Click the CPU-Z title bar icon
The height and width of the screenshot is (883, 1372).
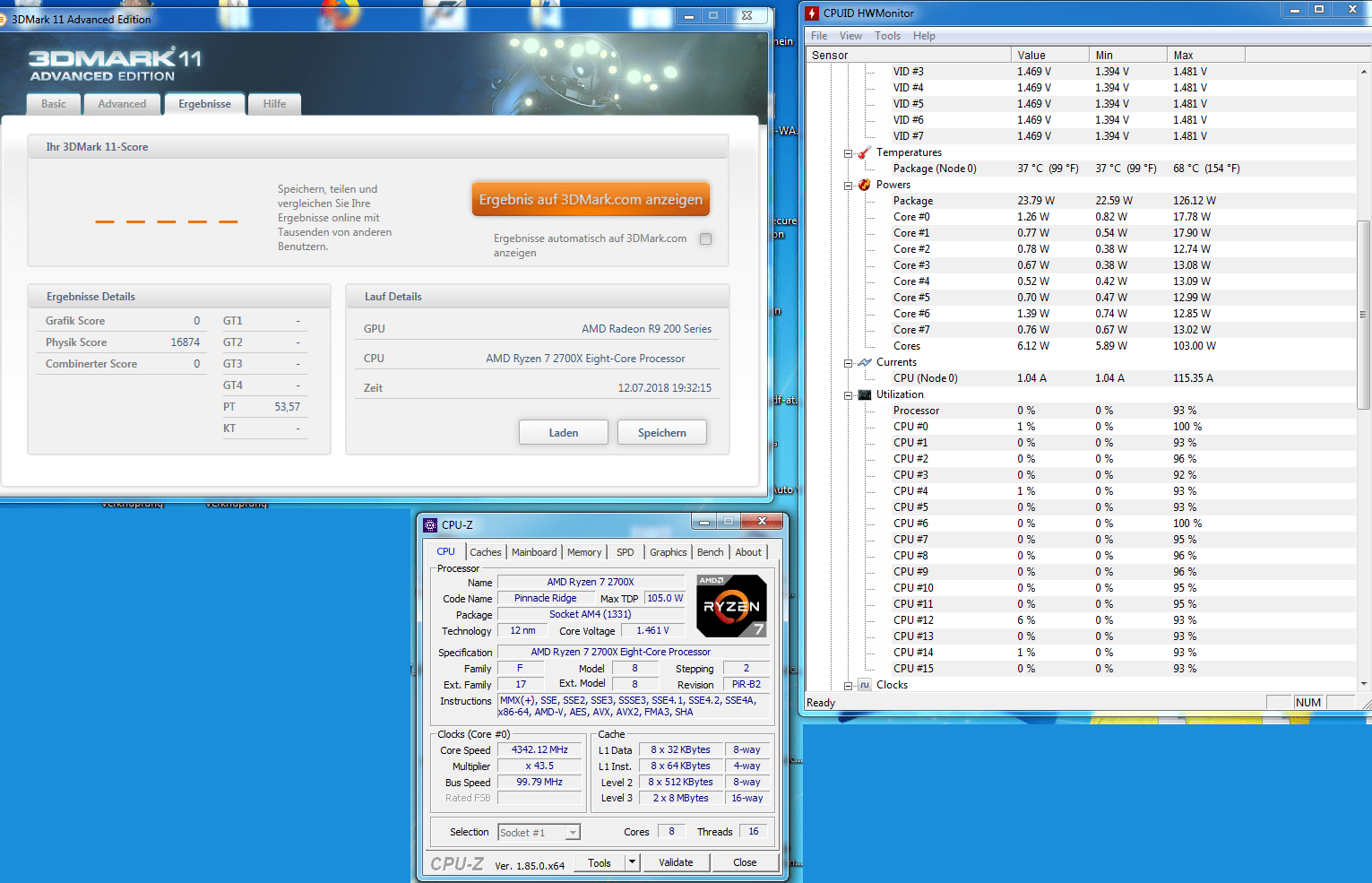click(x=430, y=525)
